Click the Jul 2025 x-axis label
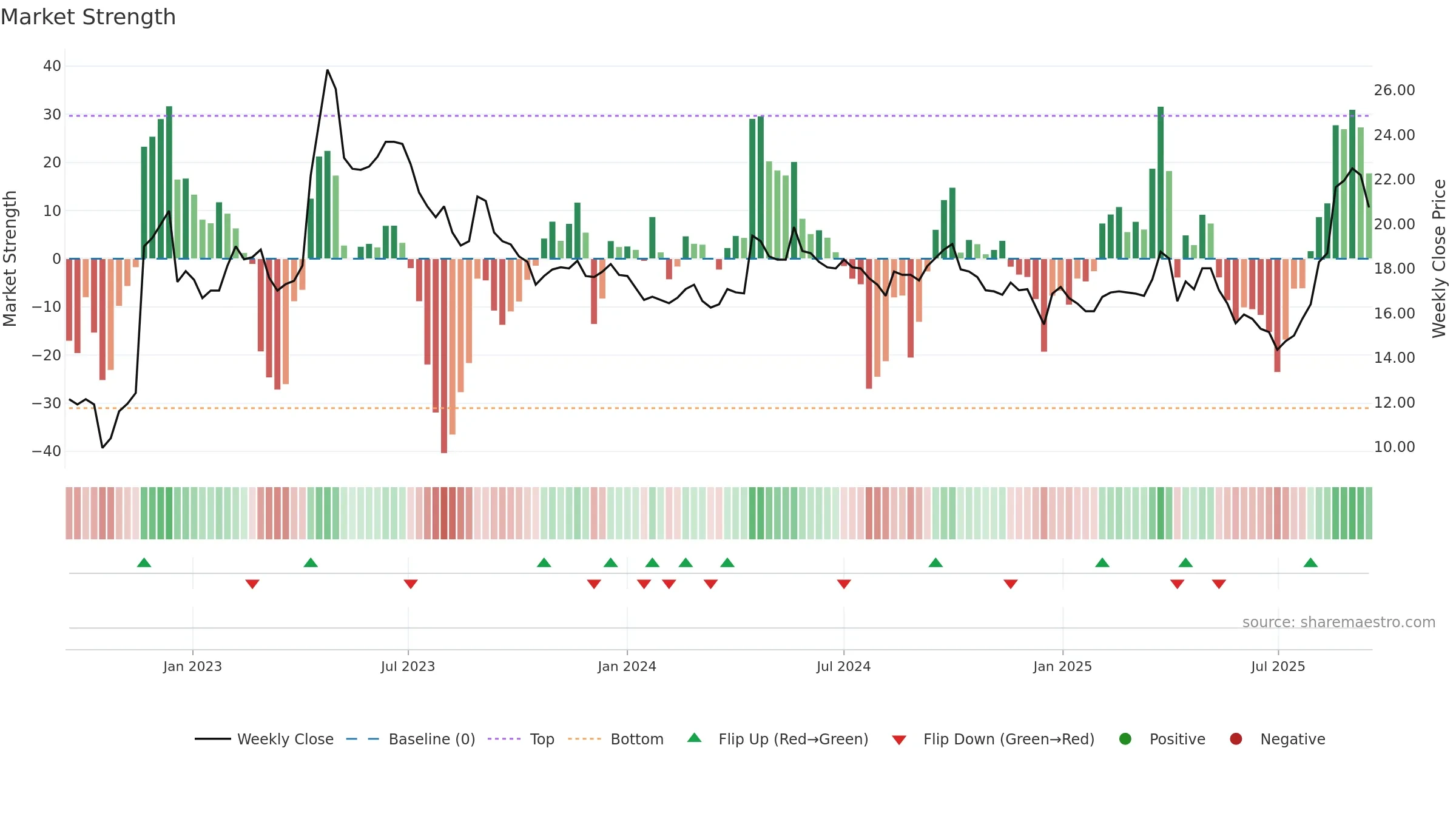 [x=1278, y=666]
